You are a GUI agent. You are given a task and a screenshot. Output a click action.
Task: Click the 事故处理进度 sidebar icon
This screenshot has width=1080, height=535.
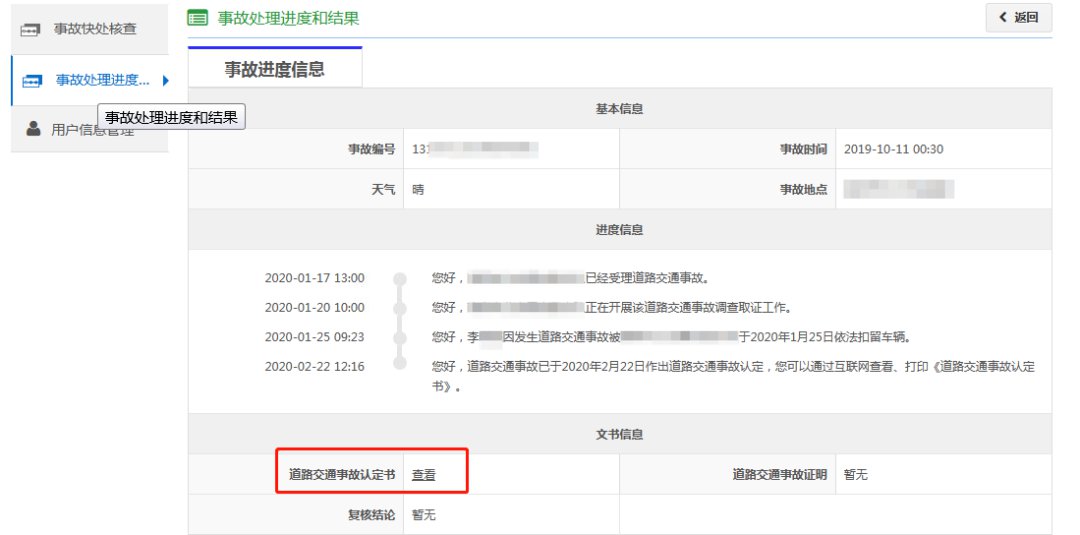point(32,80)
